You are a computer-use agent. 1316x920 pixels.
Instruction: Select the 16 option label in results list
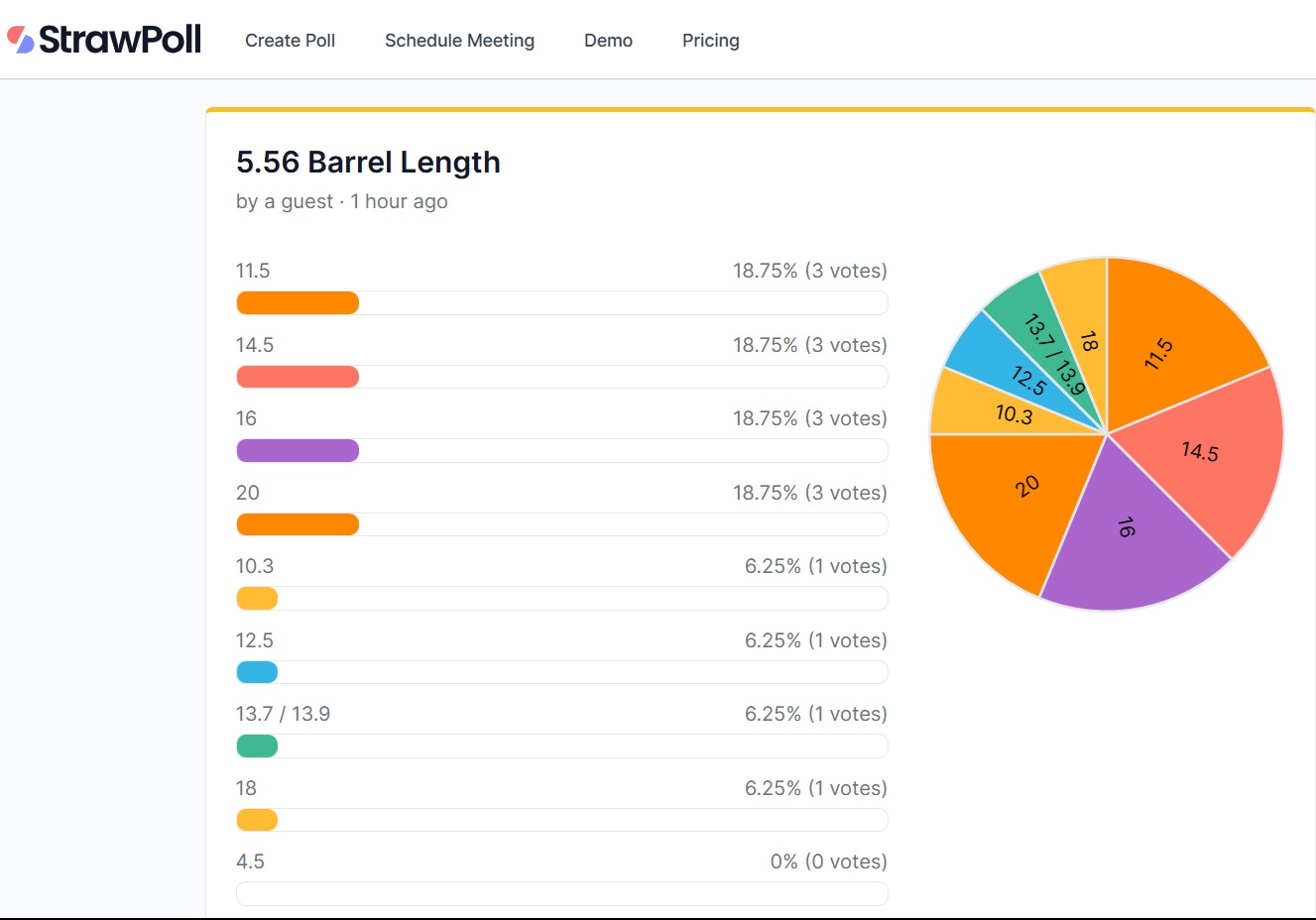coord(246,418)
